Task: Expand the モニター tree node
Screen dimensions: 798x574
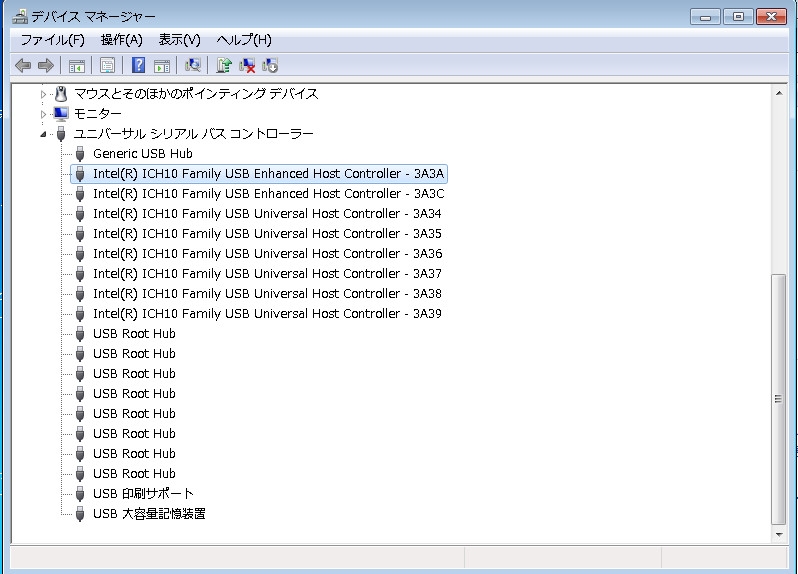Action: (x=43, y=114)
